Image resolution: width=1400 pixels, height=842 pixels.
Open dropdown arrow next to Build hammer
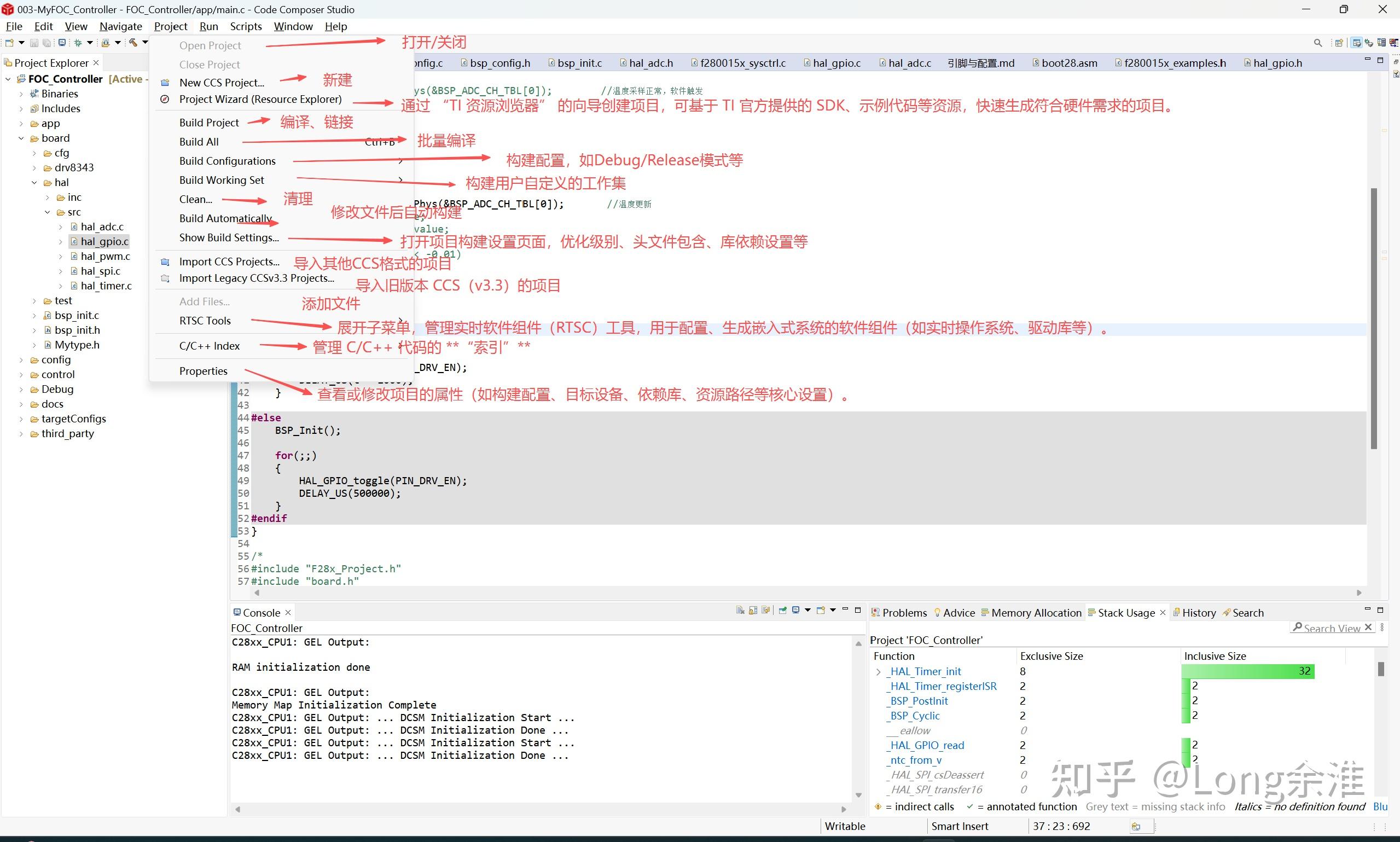pos(145,43)
